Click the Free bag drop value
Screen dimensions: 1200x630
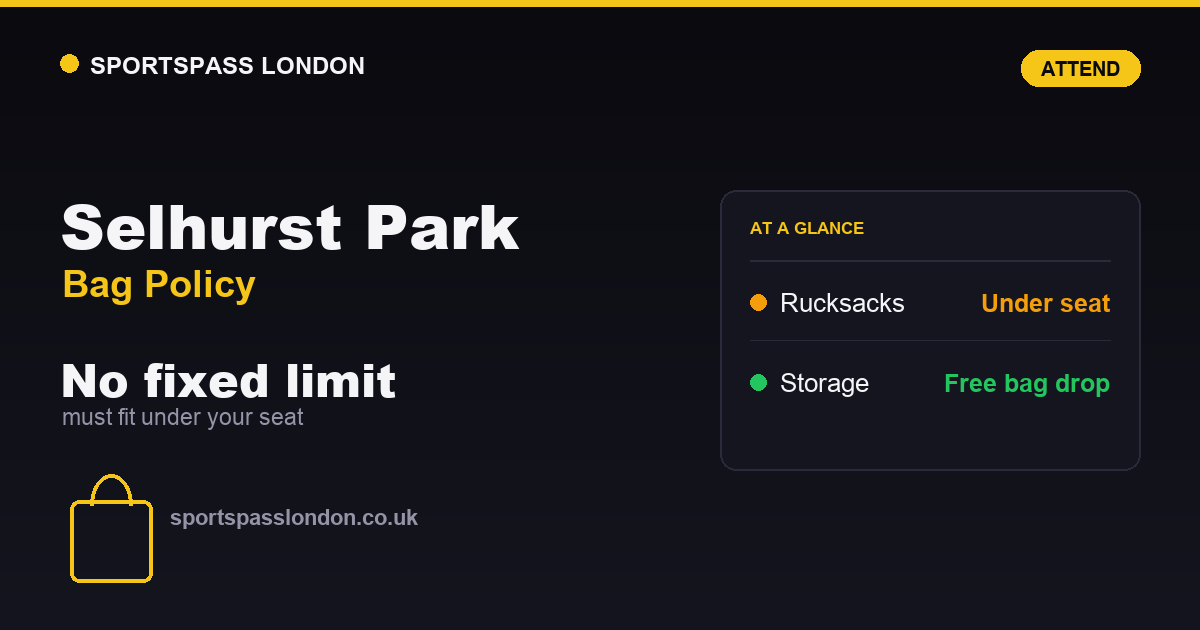click(1027, 383)
